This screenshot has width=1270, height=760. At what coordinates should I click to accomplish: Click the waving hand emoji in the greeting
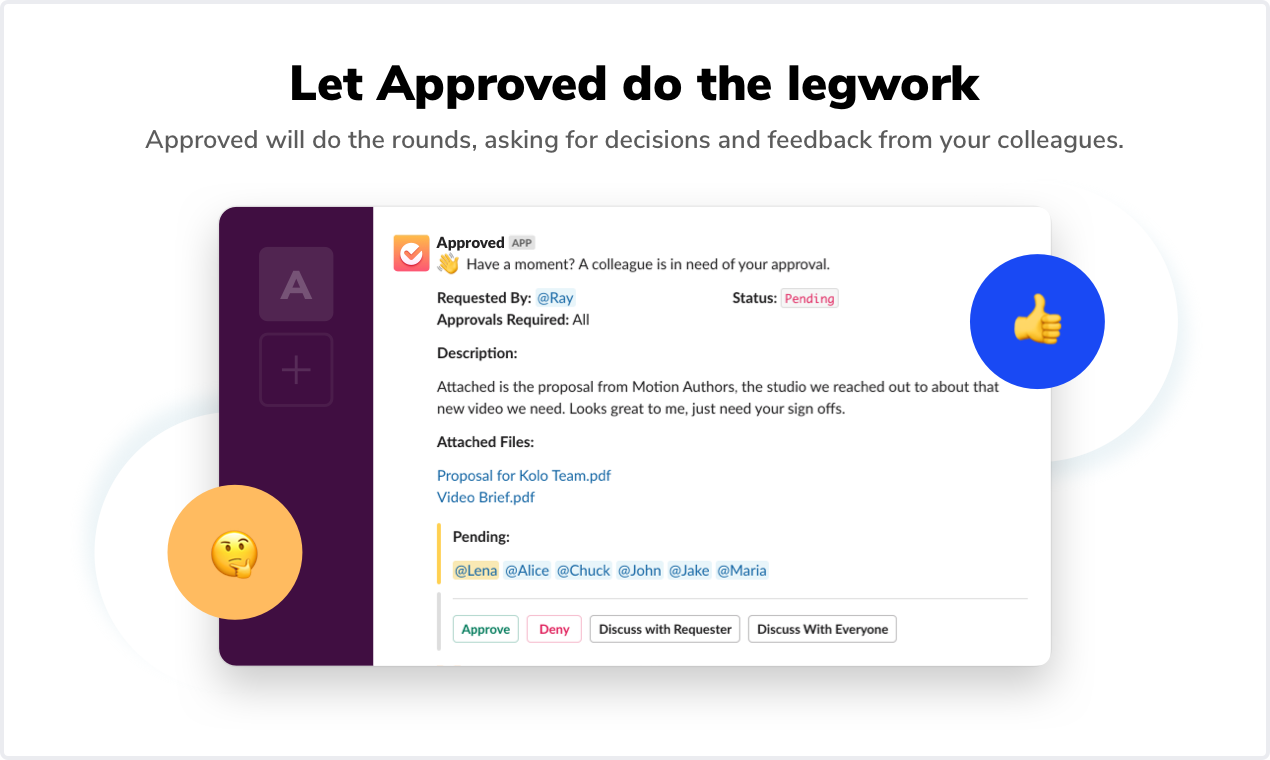[x=447, y=263]
